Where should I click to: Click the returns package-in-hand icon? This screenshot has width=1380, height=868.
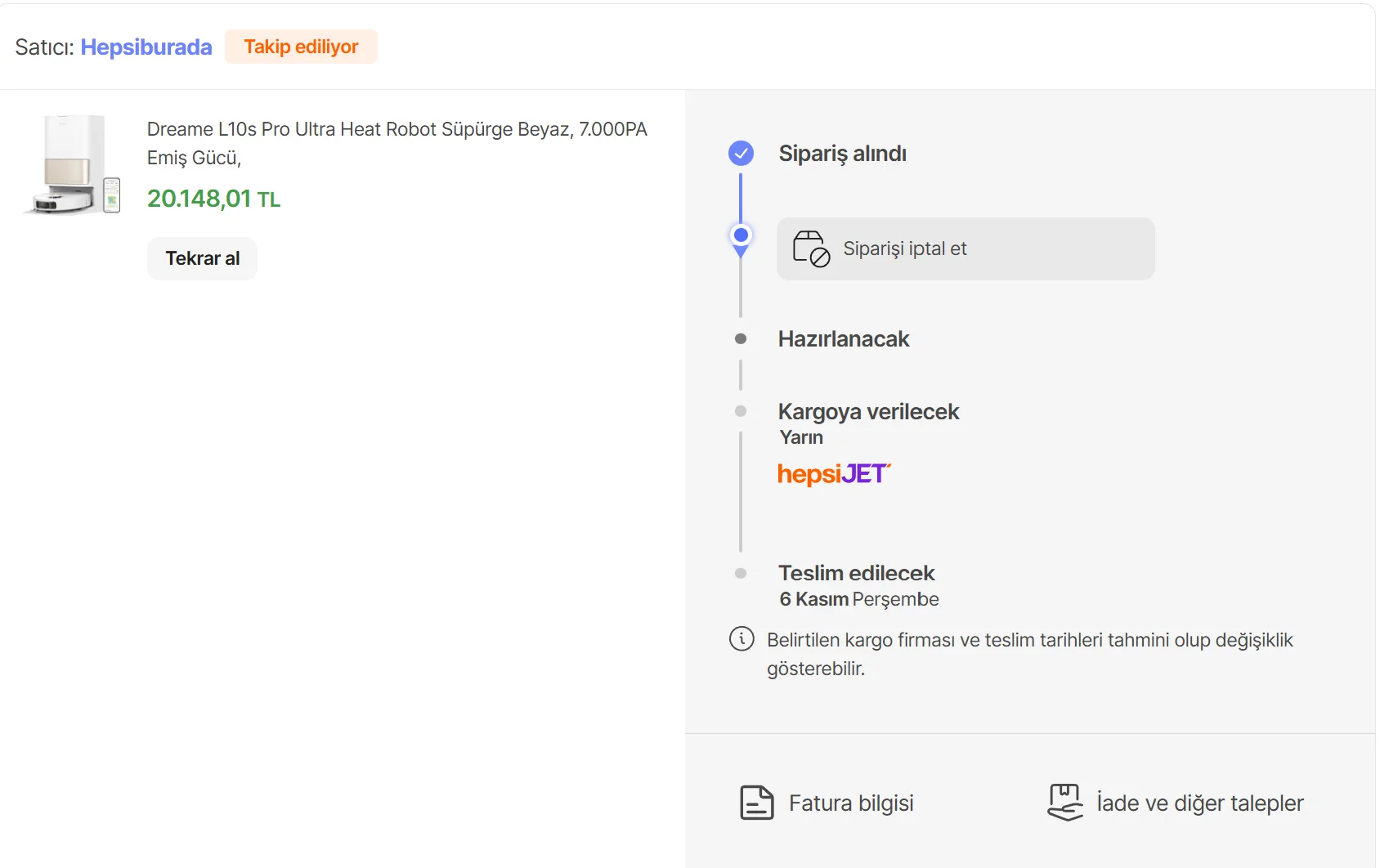coord(1065,802)
